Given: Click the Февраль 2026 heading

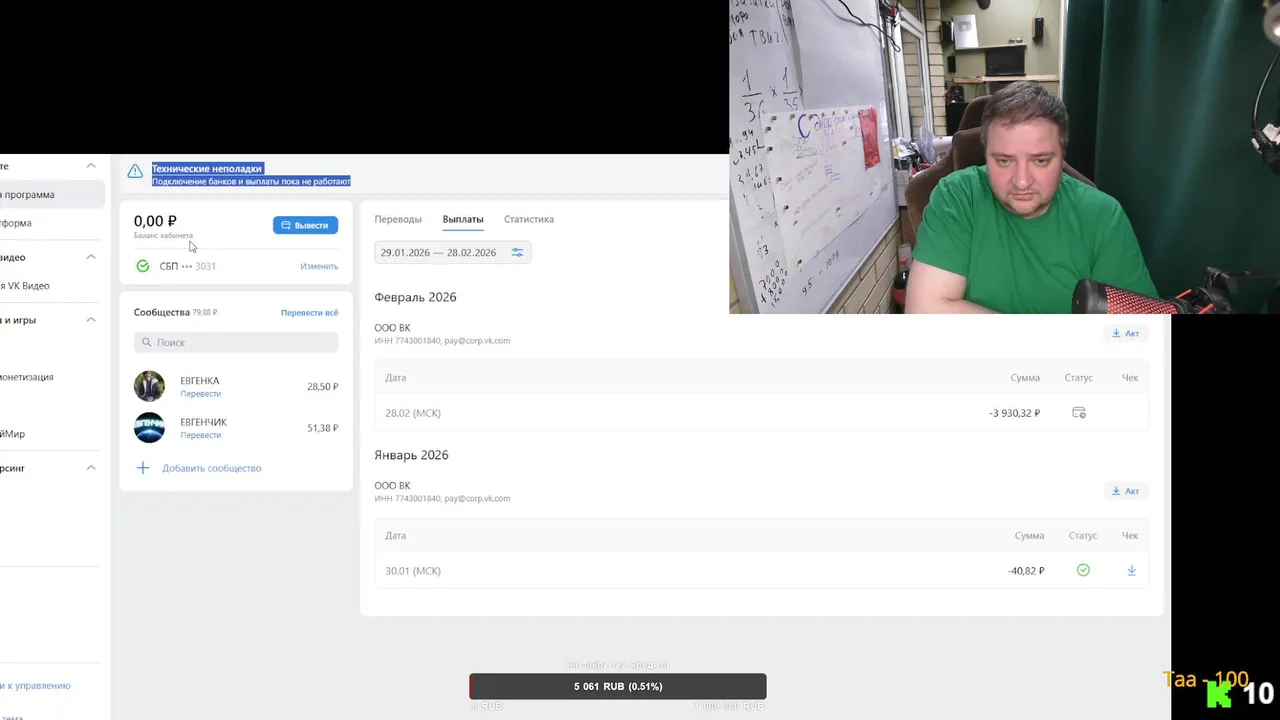Looking at the screenshot, I should pyautogui.click(x=415, y=297).
